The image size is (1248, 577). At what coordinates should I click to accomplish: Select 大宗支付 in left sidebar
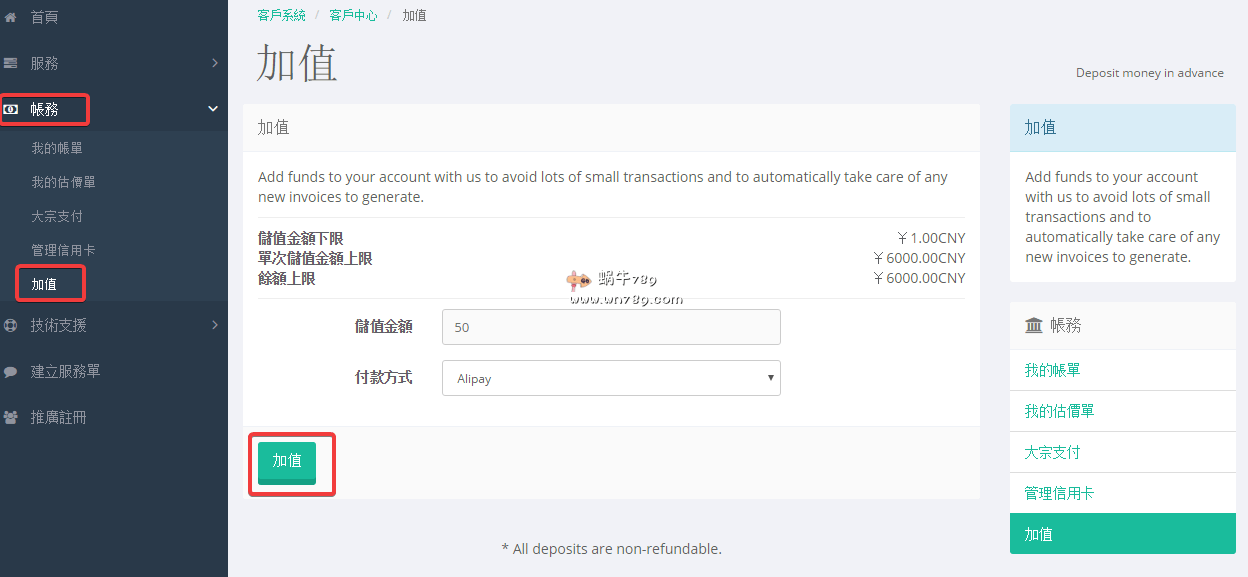57,216
